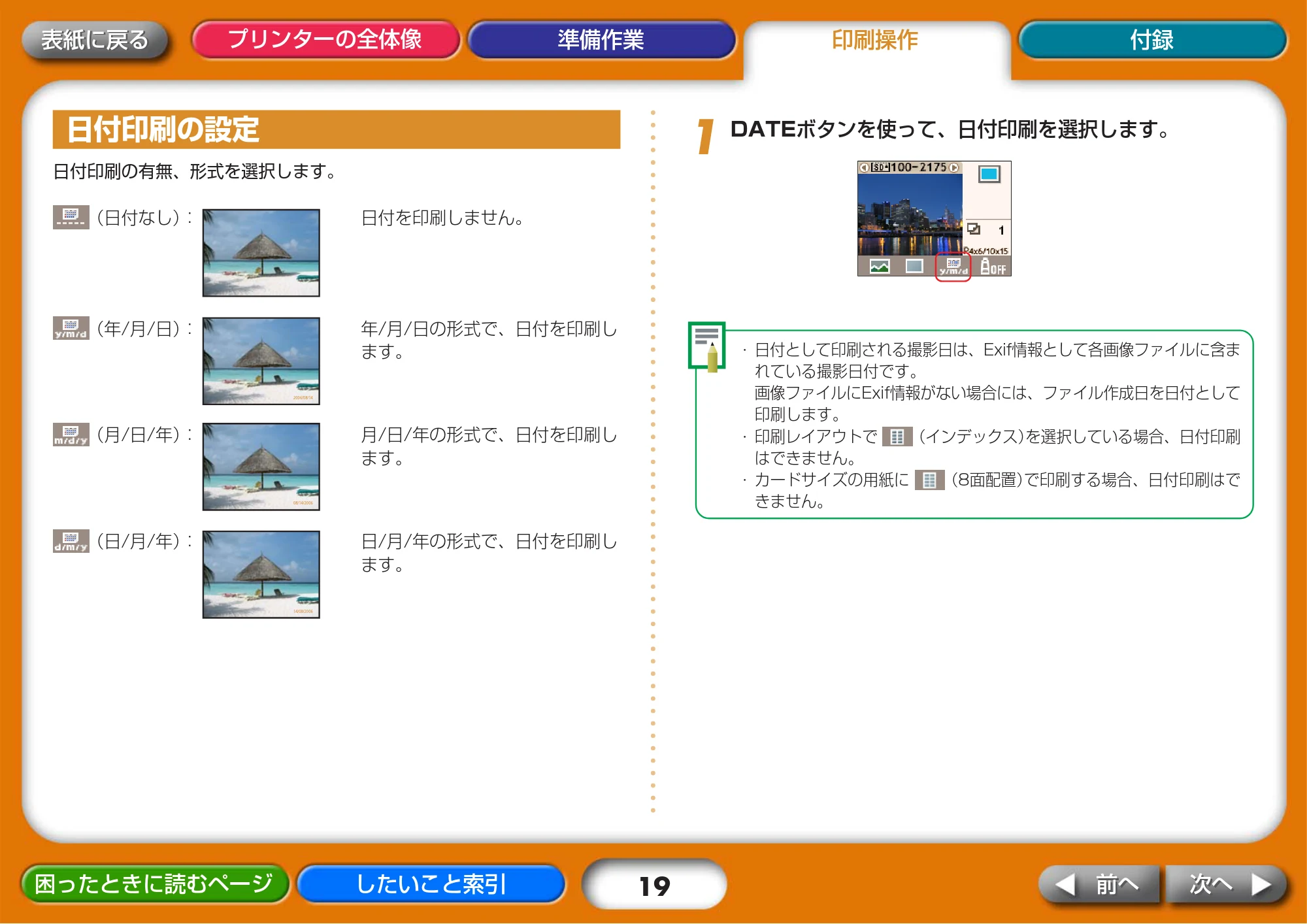
Task: Click the 4x6/10x15 paper size label
Action: click(987, 250)
